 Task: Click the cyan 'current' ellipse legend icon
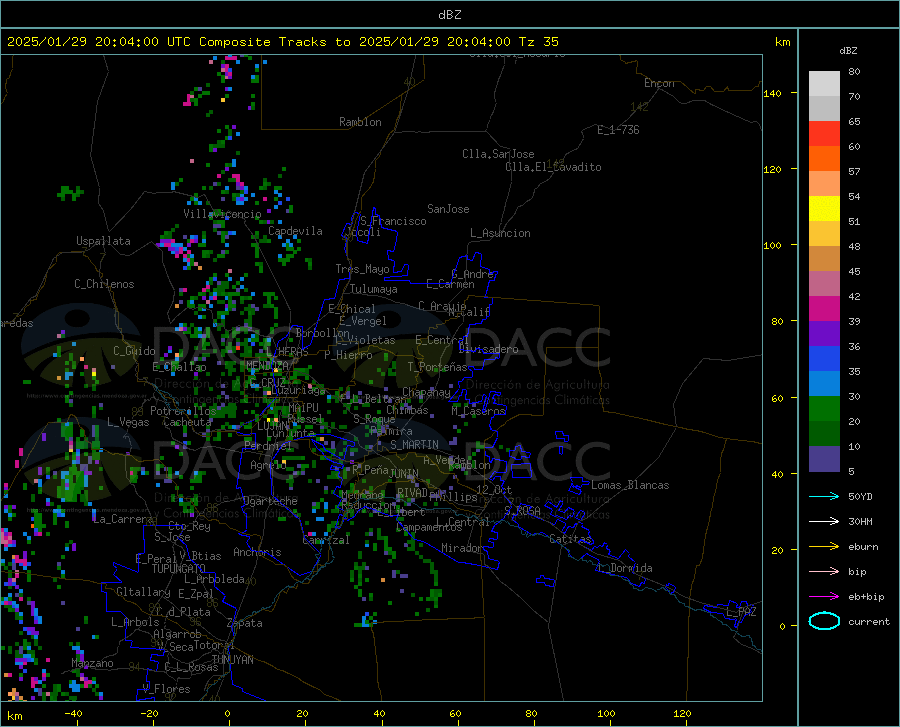[x=824, y=621]
